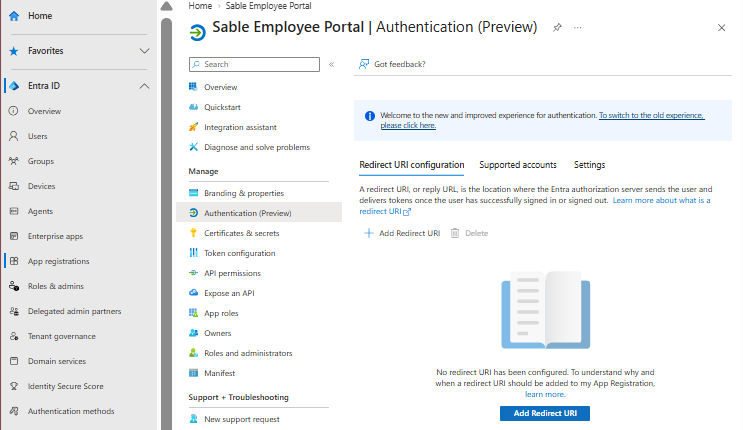
Task: Click the Enterprise apps icon
Action: point(14,236)
